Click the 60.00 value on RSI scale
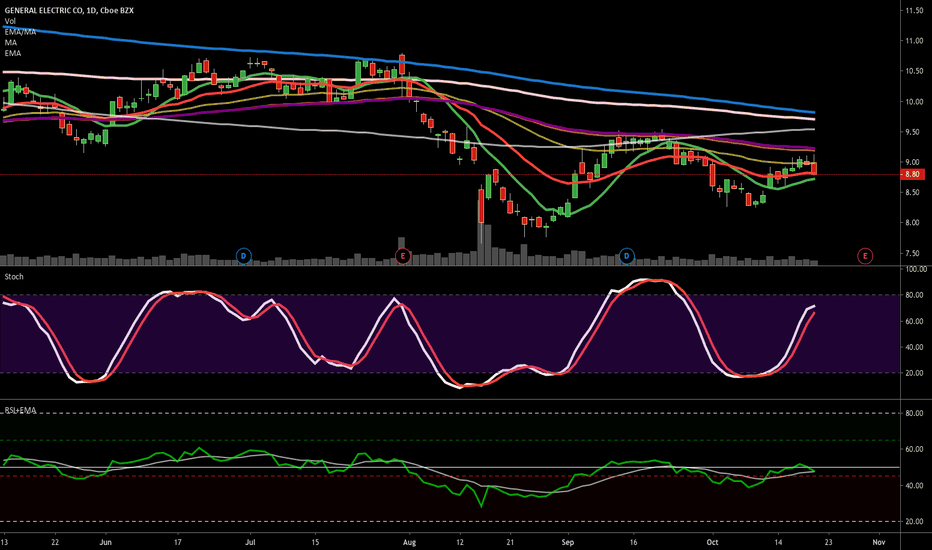The height and width of the screenshot is (550, 932). tap(914, 449)
